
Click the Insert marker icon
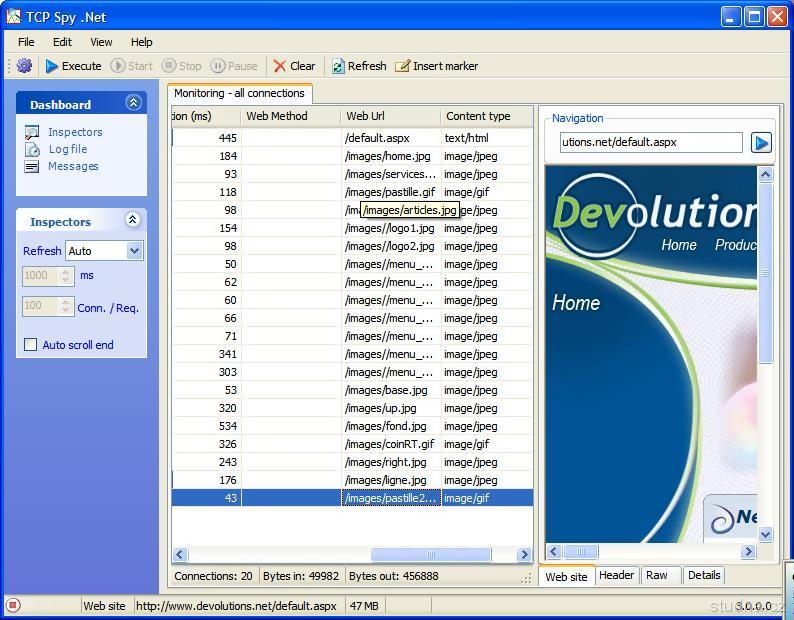pos(402,66)
